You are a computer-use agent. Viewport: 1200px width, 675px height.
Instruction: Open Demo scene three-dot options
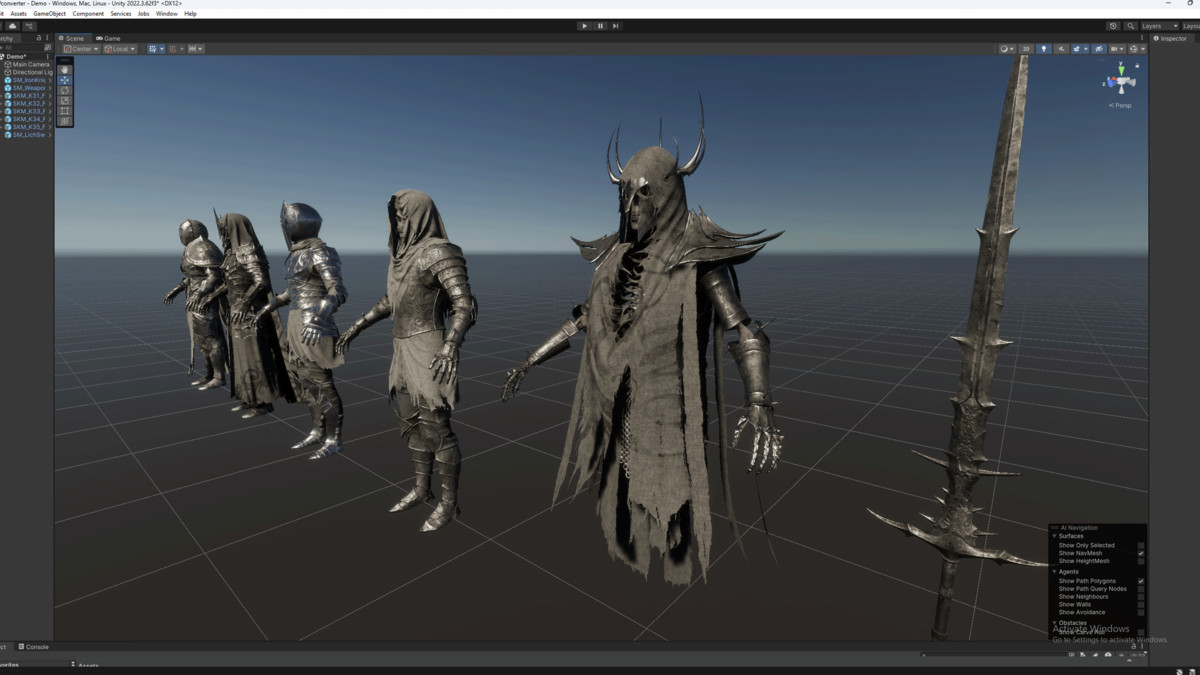pos(47,57)
